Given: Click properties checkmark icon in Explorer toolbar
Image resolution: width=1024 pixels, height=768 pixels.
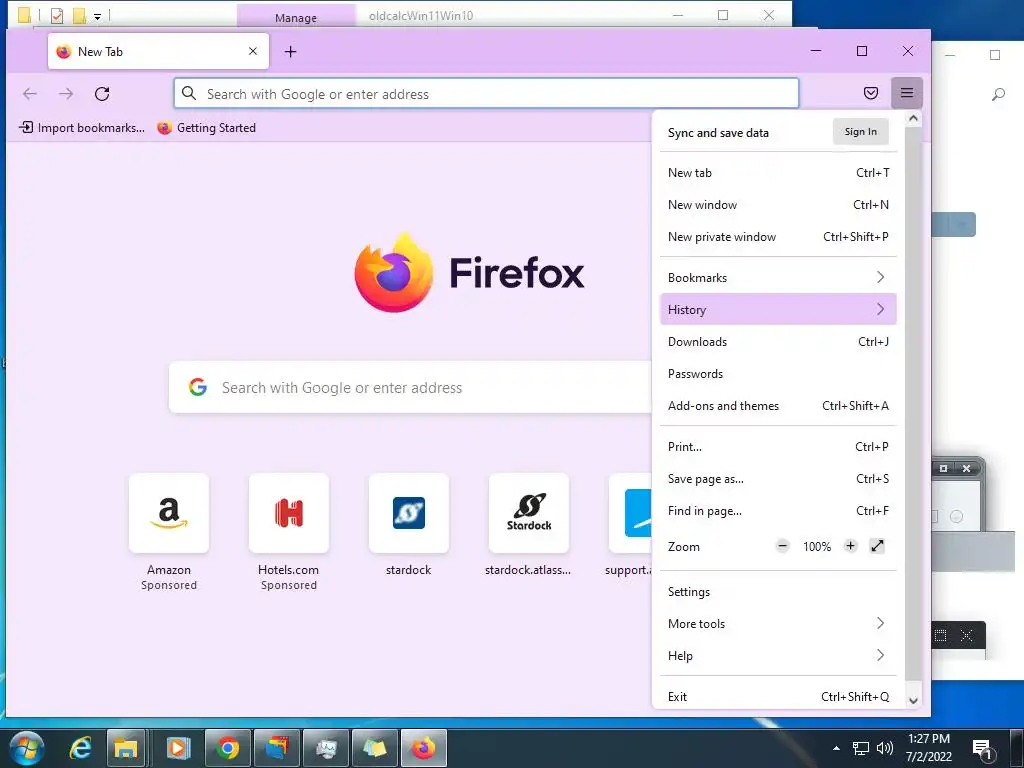Looking at the screenshot, I should click(x=57, y=15).
